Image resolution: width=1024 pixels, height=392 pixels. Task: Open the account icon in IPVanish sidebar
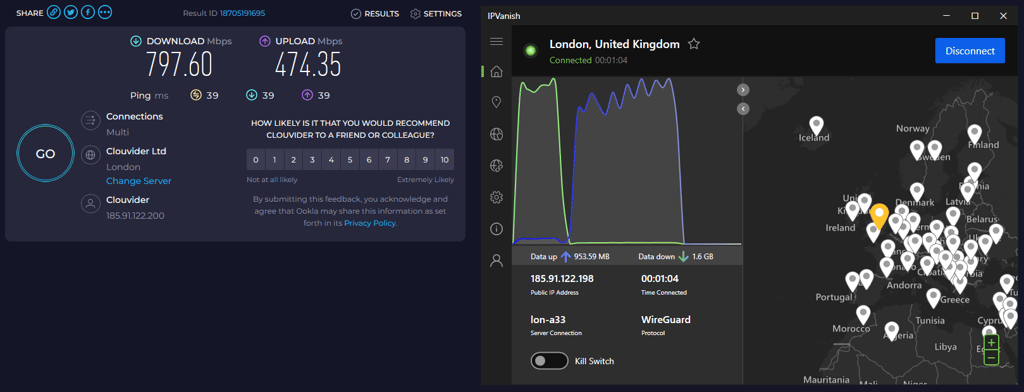pyautogui.click(x=496, y=261)
